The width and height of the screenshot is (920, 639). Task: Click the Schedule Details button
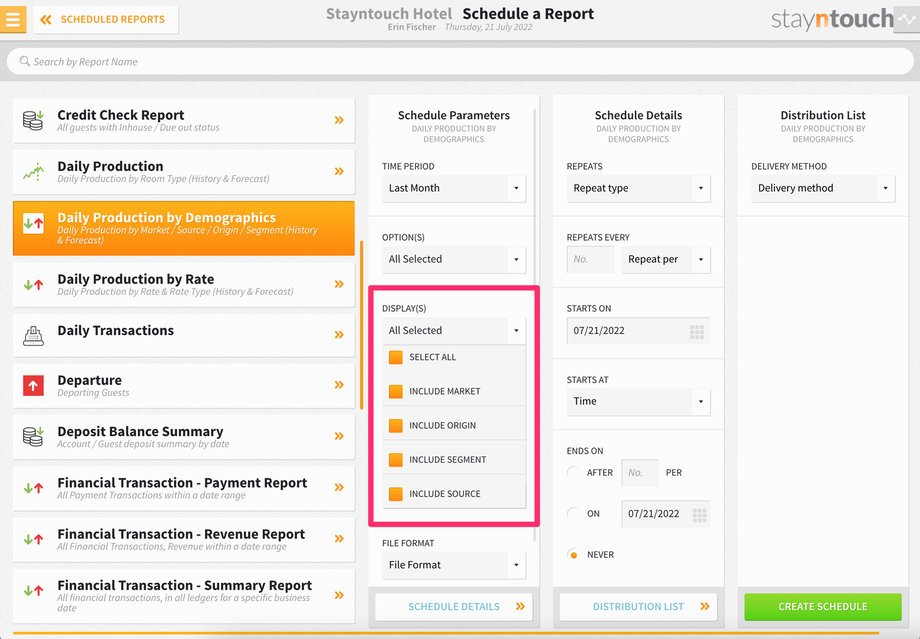pos(454,607)
